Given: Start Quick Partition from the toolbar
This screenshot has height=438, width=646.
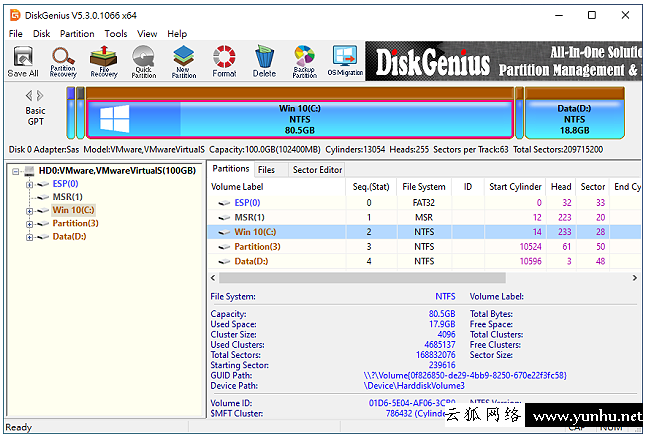Looking at the screenshot, I should 143,61.
